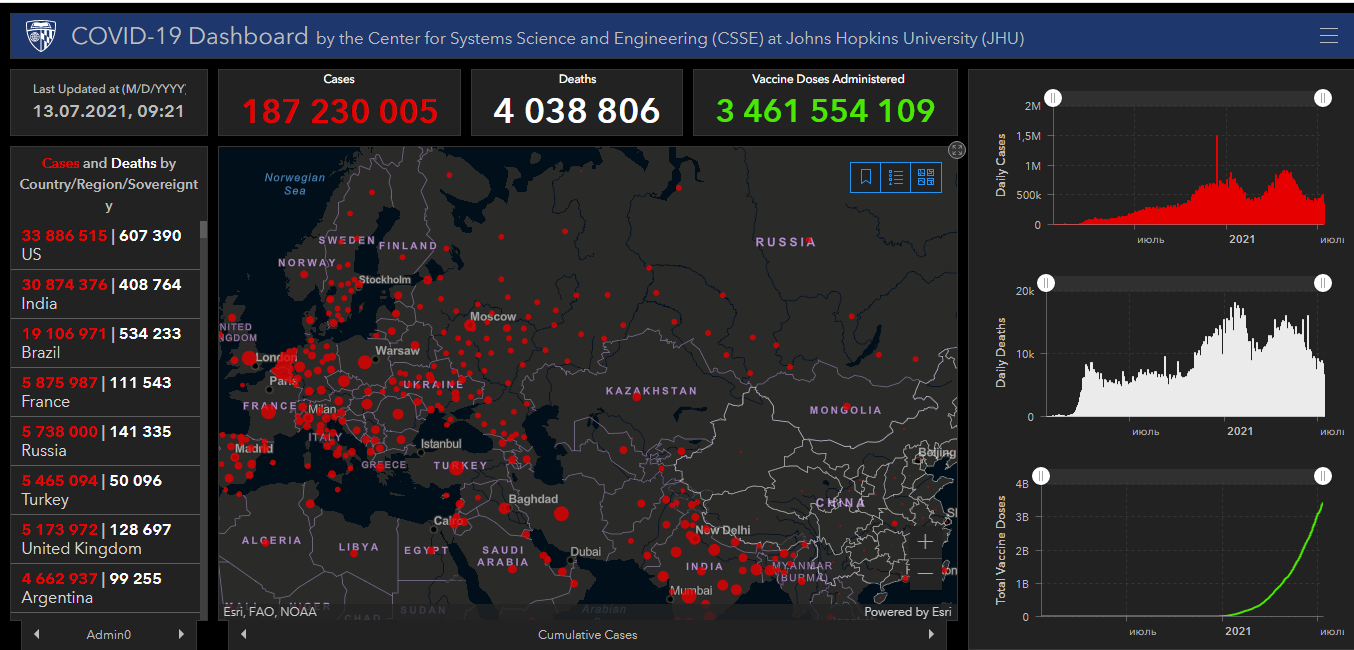This screenshot has height=650, width=1354.
Task: Click the Powered by Esri link
Action: (907, 612)
